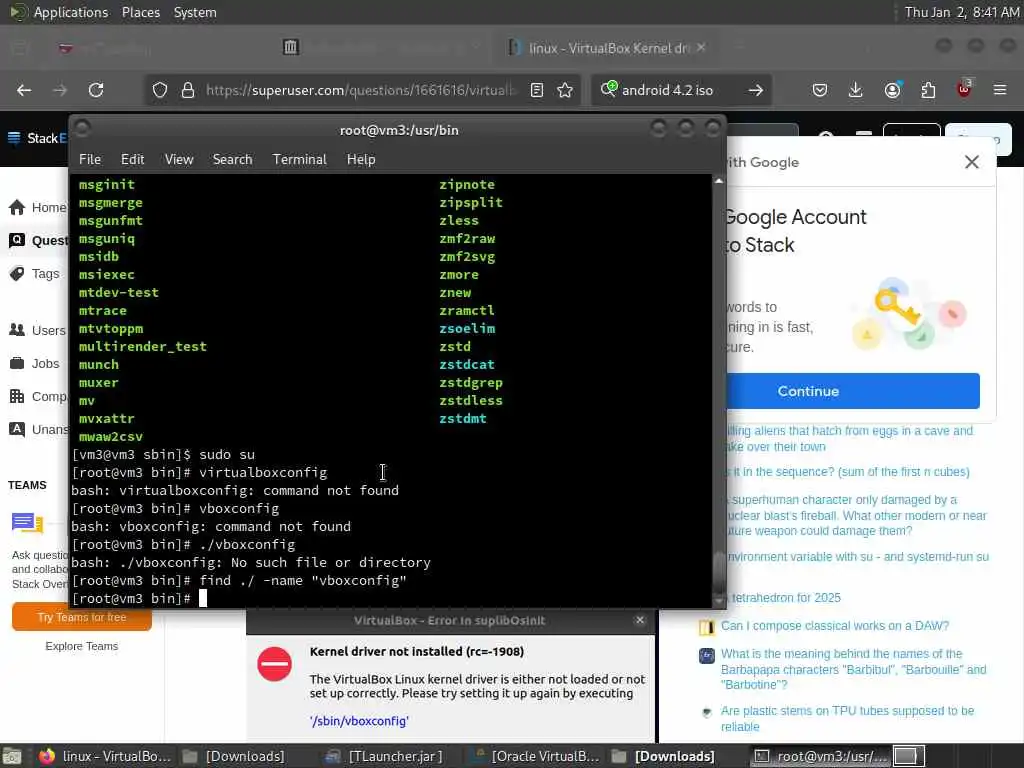Switch to root@vm3:/usr/... taskbar item
The image size is (1024, 768).
(820, 756)
